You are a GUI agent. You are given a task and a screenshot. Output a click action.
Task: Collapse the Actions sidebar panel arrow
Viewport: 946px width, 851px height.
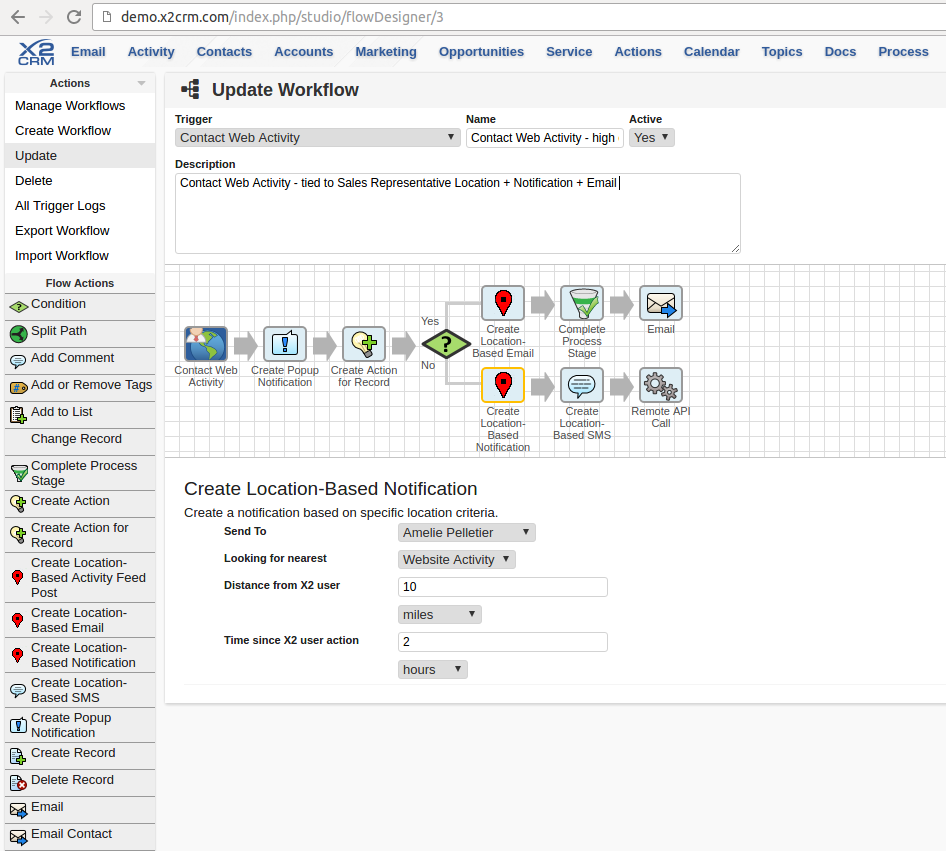pos(141,84)
